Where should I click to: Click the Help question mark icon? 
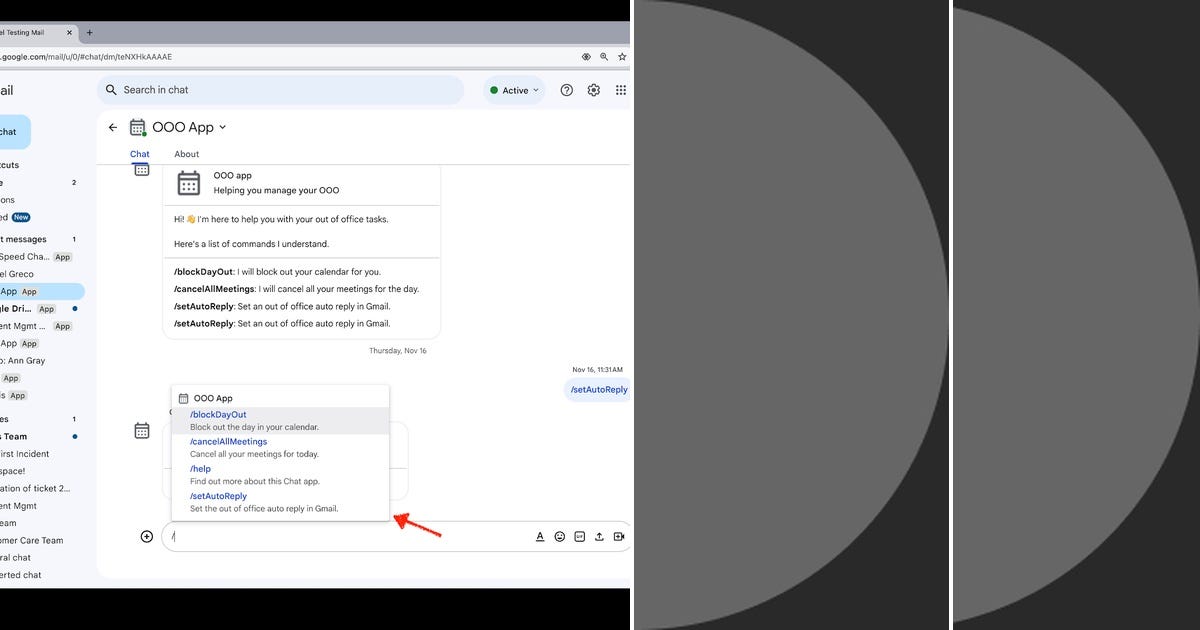pos(566,89)
